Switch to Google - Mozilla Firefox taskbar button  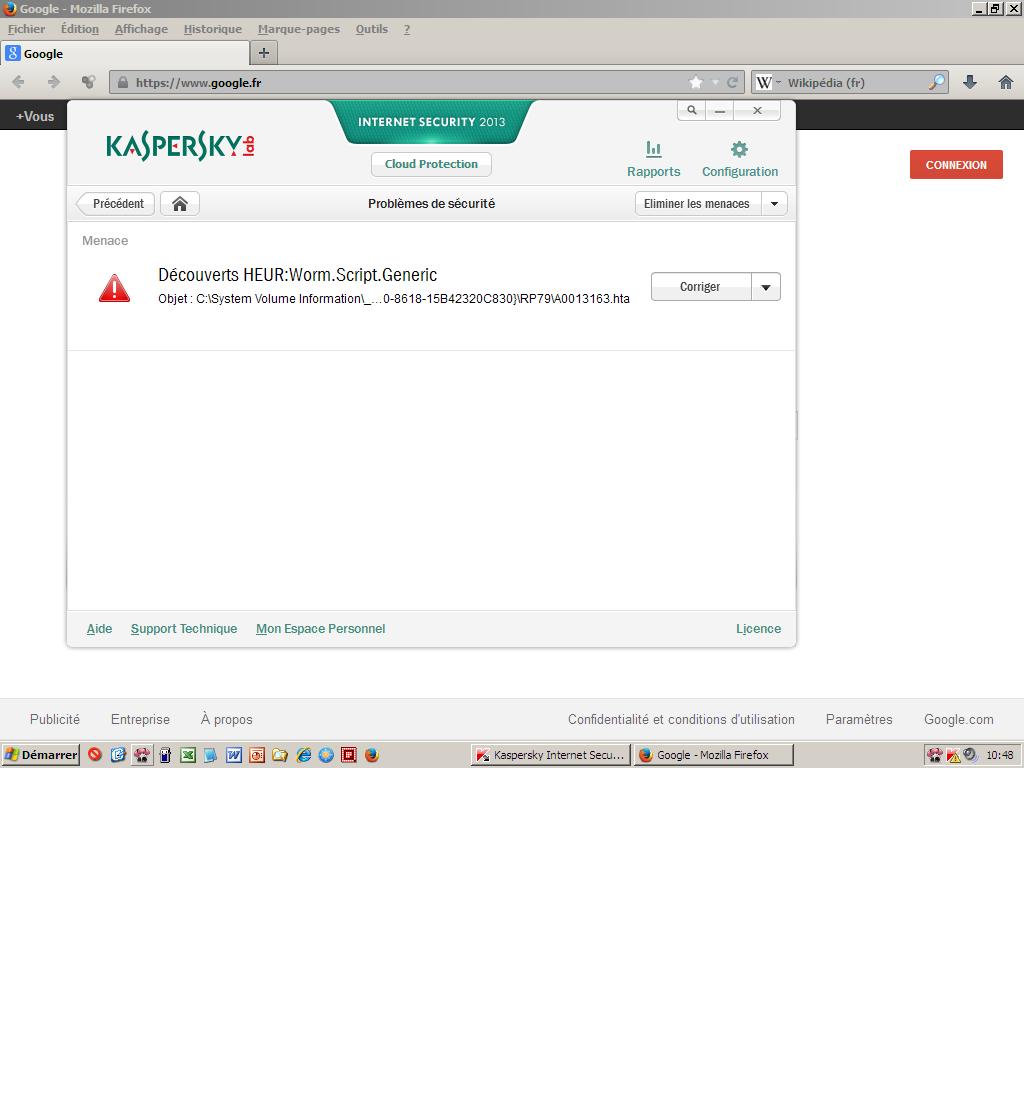click(x=714, y=755)
